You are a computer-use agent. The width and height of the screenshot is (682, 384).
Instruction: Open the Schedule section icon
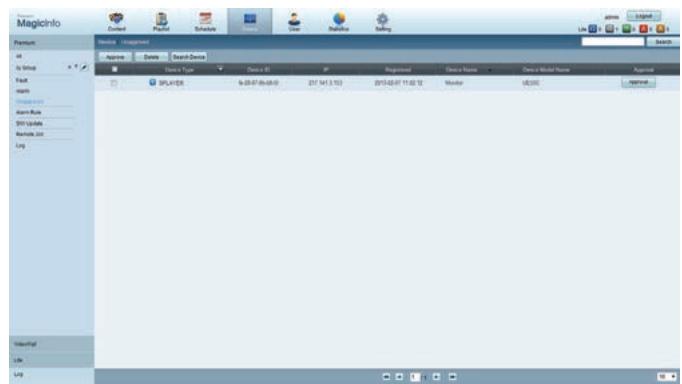pyautogui.click(x=205, y=21)
